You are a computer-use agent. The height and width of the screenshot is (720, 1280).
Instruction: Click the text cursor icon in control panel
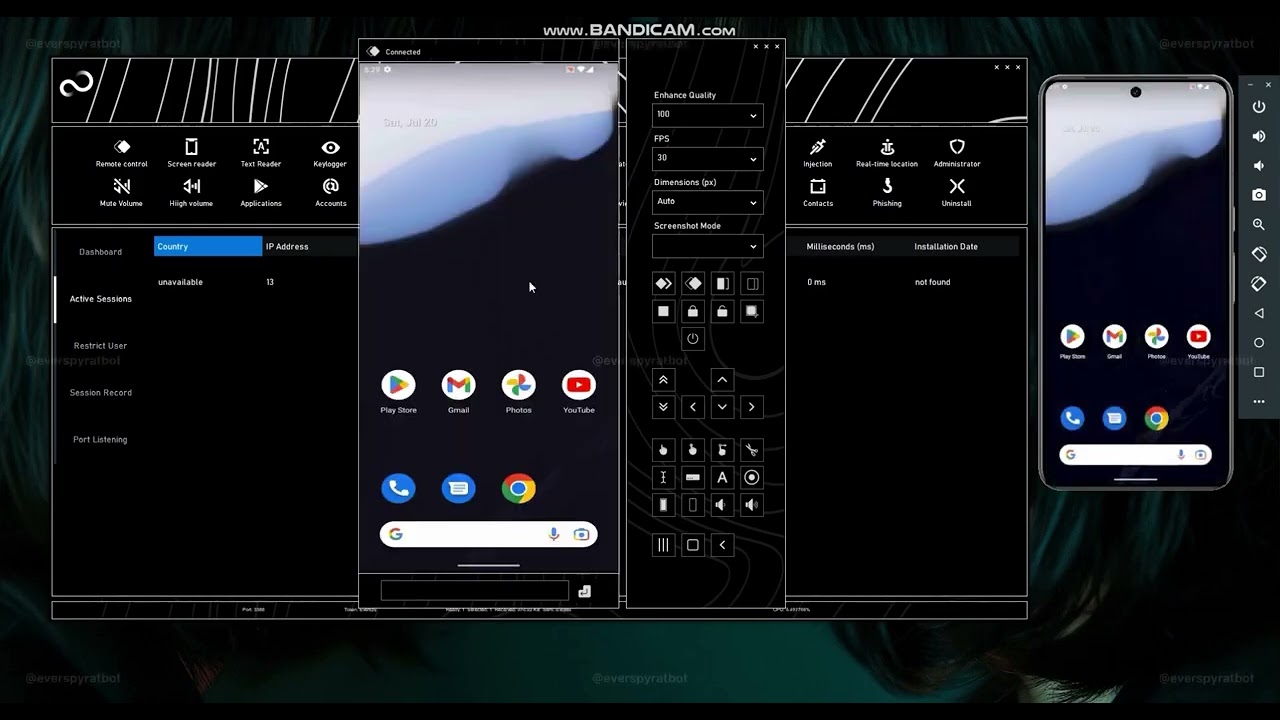663,477
